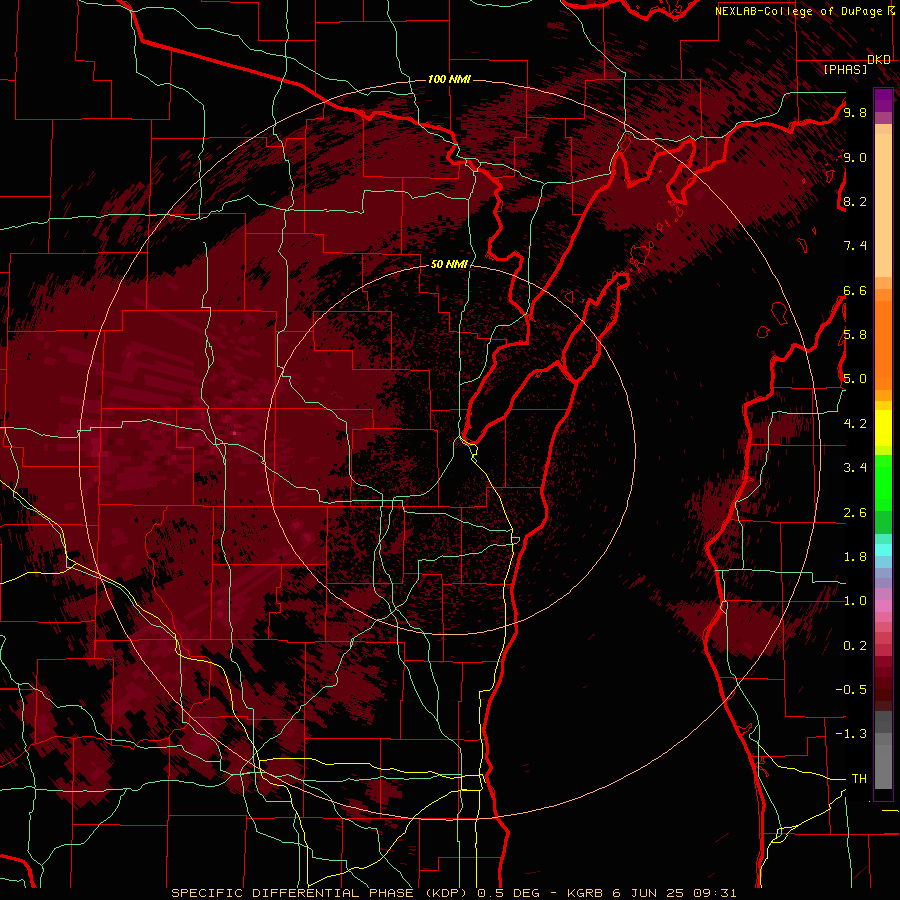Pick the large peach segment of color bar
900x900 pixels.
[883, 205]
